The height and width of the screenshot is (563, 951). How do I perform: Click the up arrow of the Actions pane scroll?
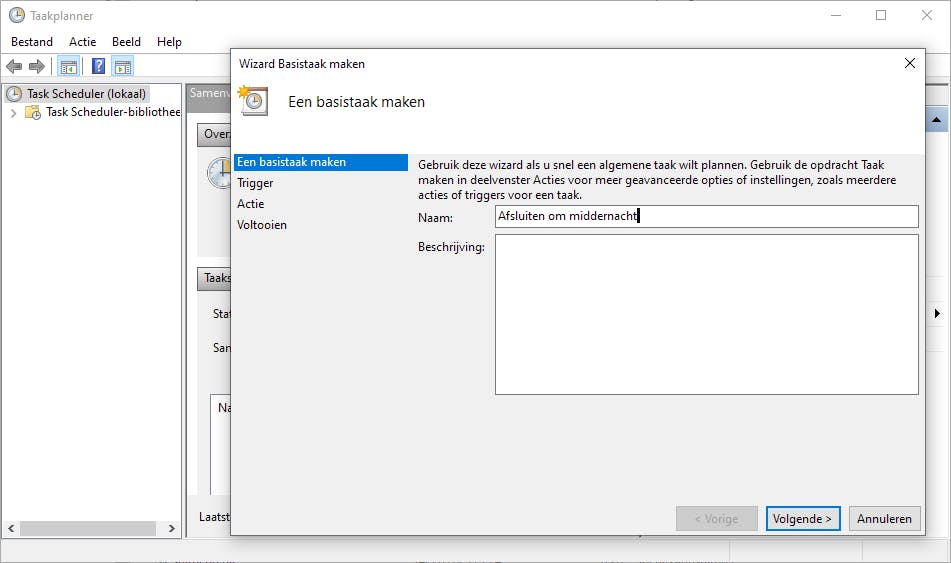[x=936, y=120]
